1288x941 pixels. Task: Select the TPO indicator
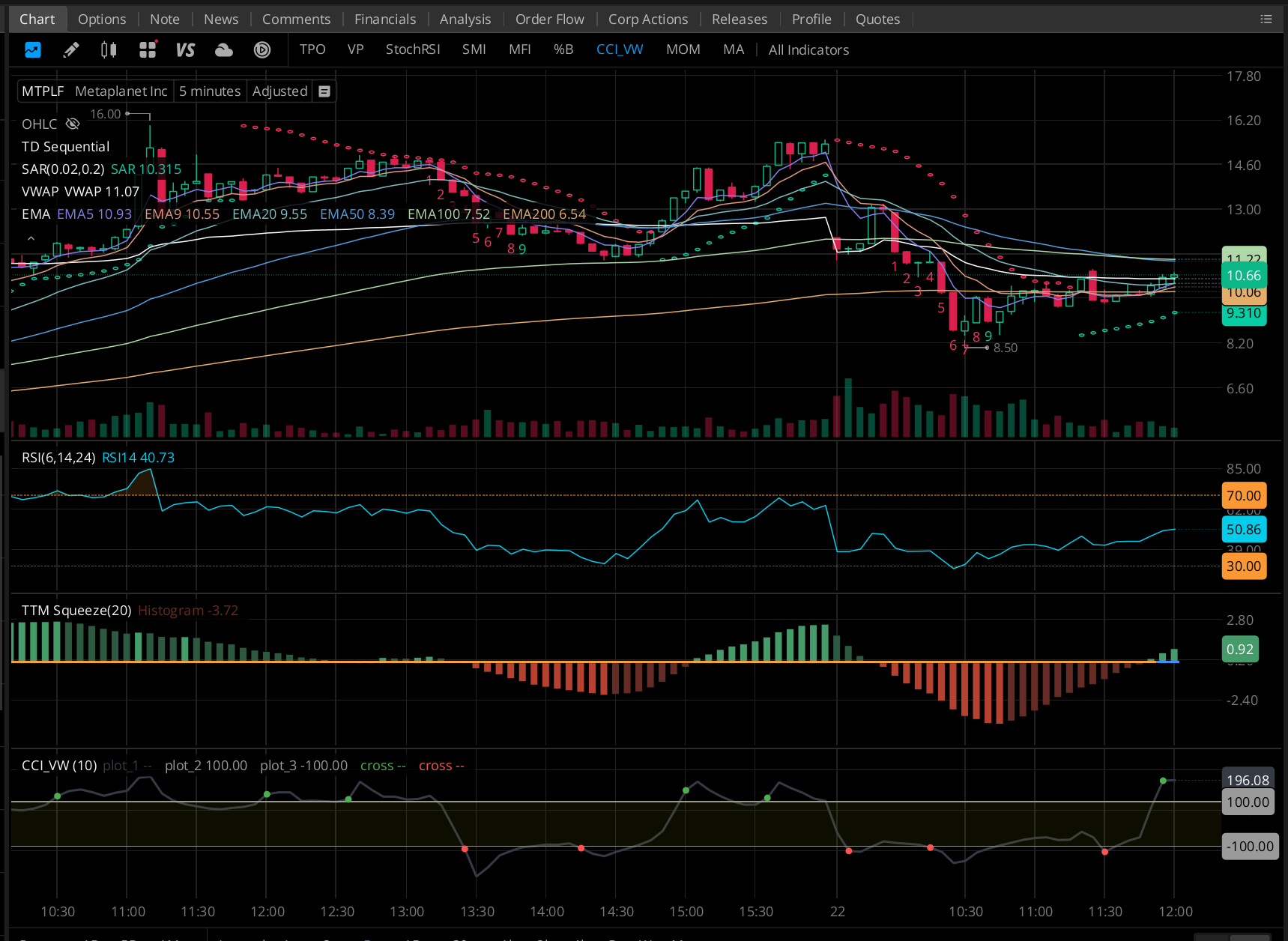coord(312,49)
